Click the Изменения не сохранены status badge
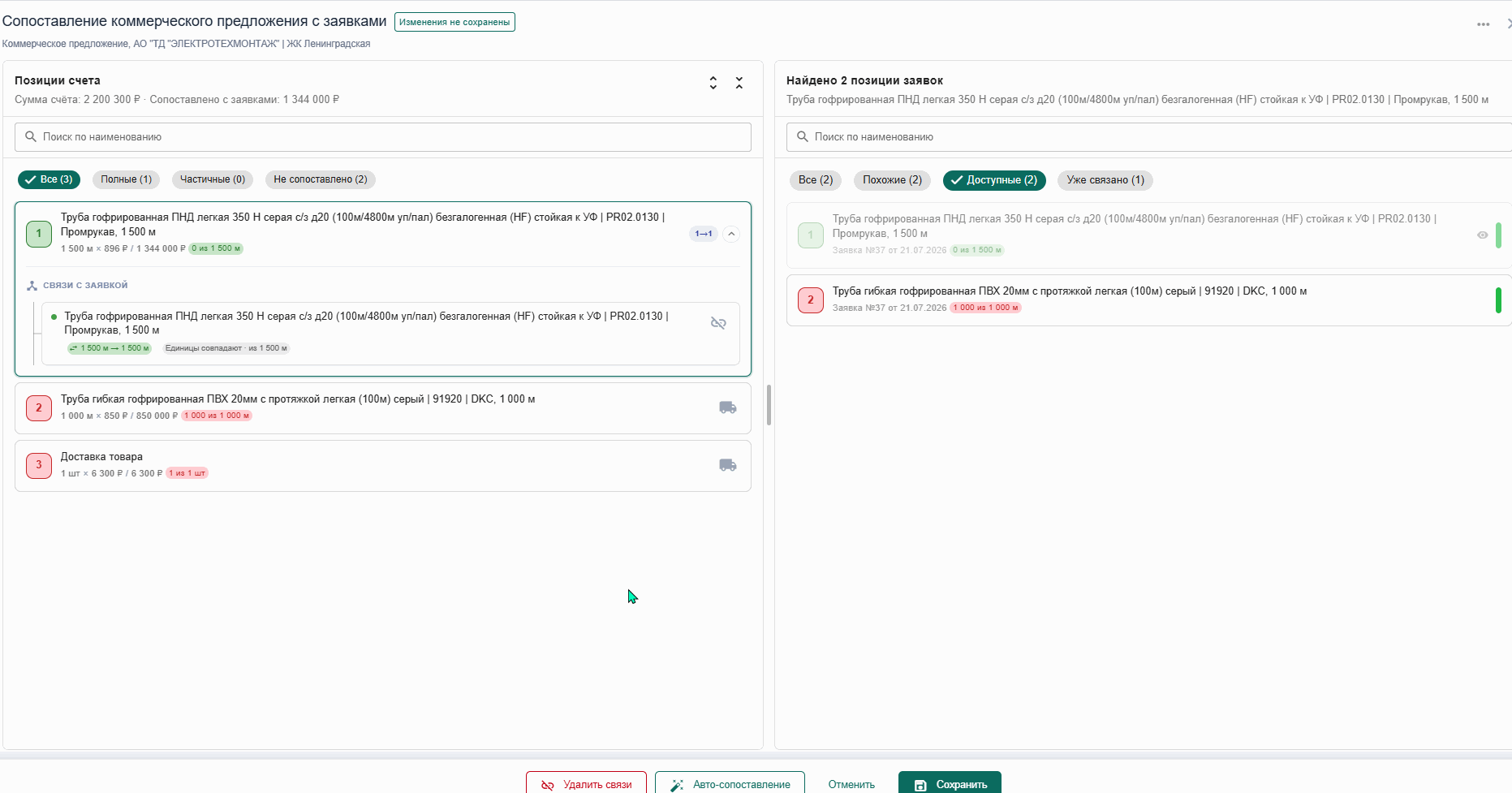The width and height of the screenshot is (1512, 793). tap(454, 22)
